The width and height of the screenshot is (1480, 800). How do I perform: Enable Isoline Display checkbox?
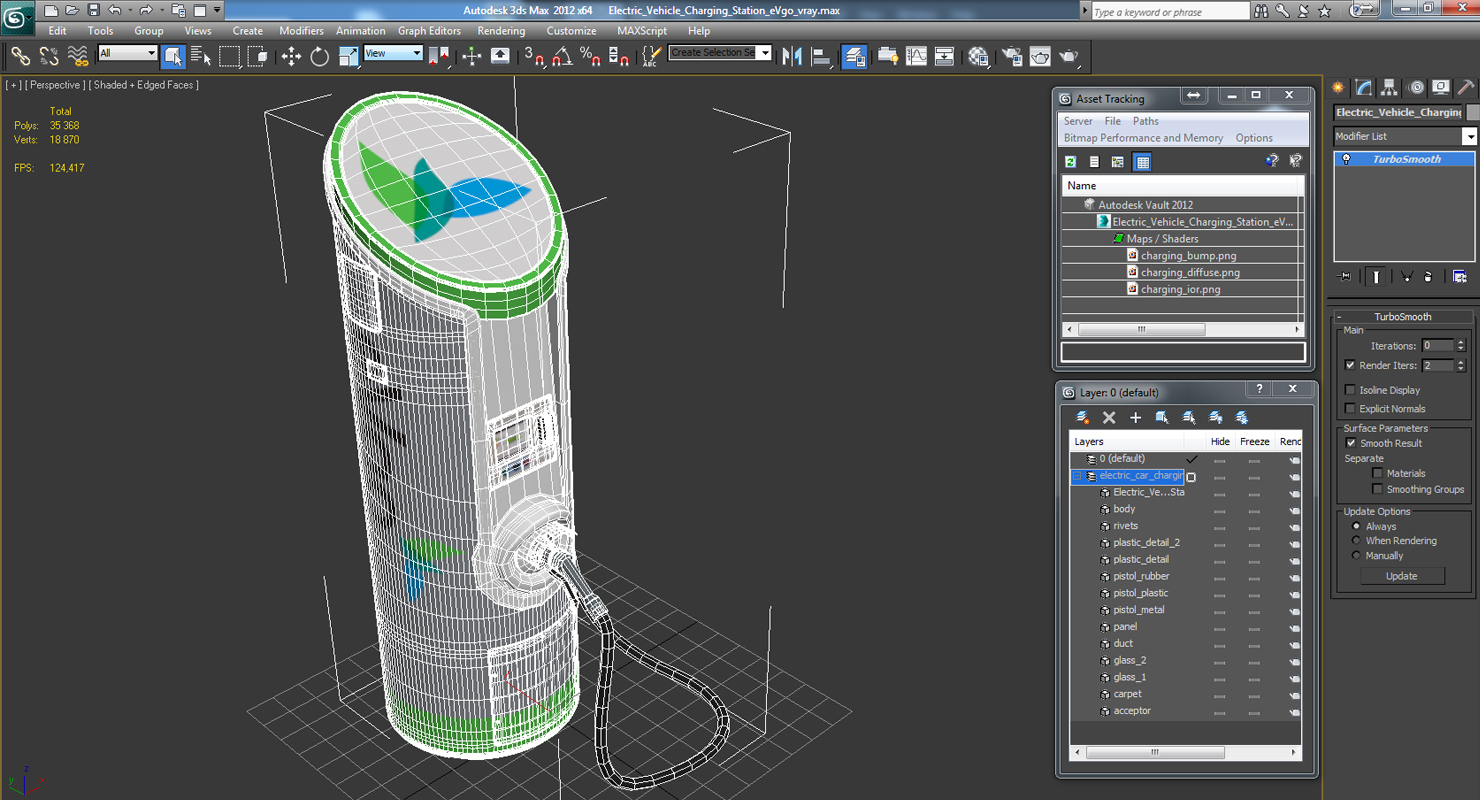[1350, 390]
